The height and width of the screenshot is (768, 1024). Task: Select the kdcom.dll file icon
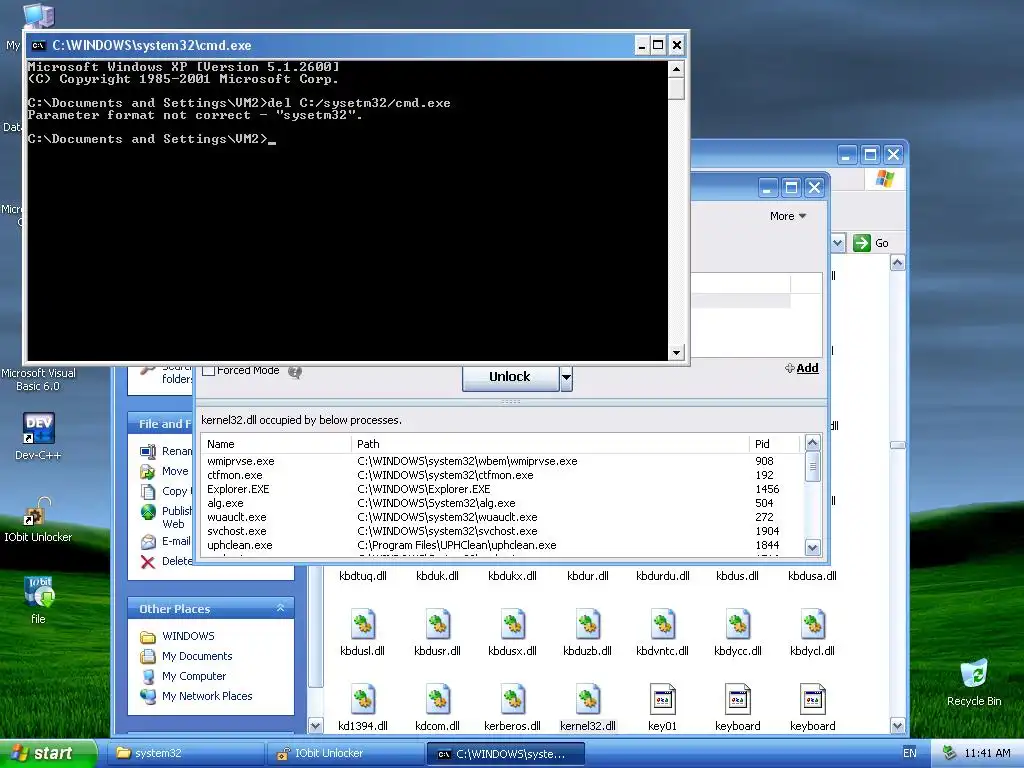tap(438, 699)
